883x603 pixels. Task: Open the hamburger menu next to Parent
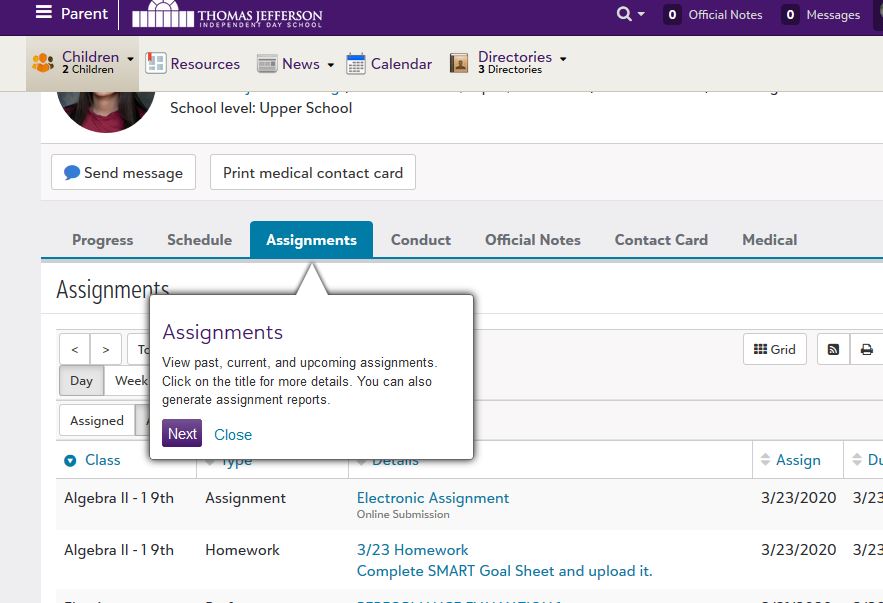(43, 13)
